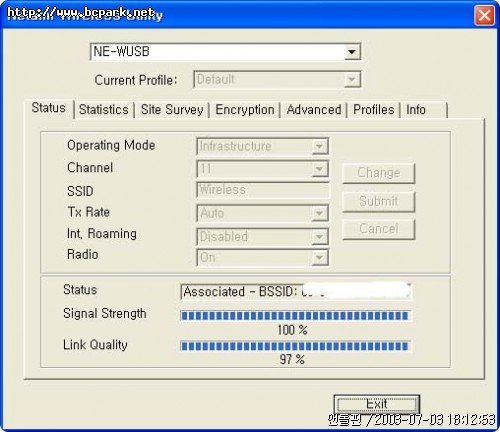Viewport: 500px width, 432px height.
Task: Open the Profiles tab
Action: [x=374, y=110]
